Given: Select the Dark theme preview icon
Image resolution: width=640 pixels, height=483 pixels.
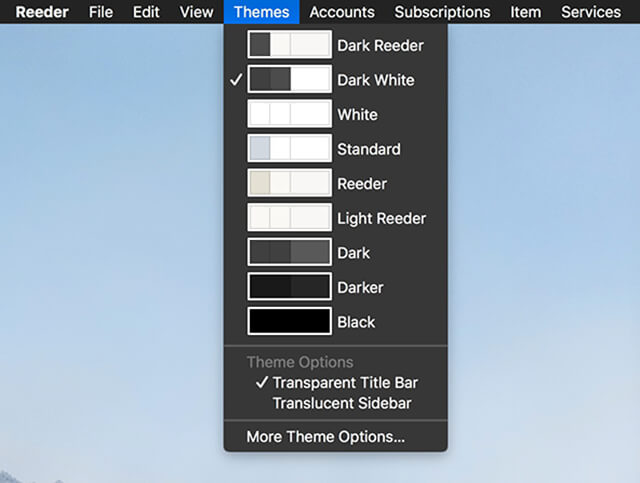Looking at the screenshot, I should (x=289, y=252).
